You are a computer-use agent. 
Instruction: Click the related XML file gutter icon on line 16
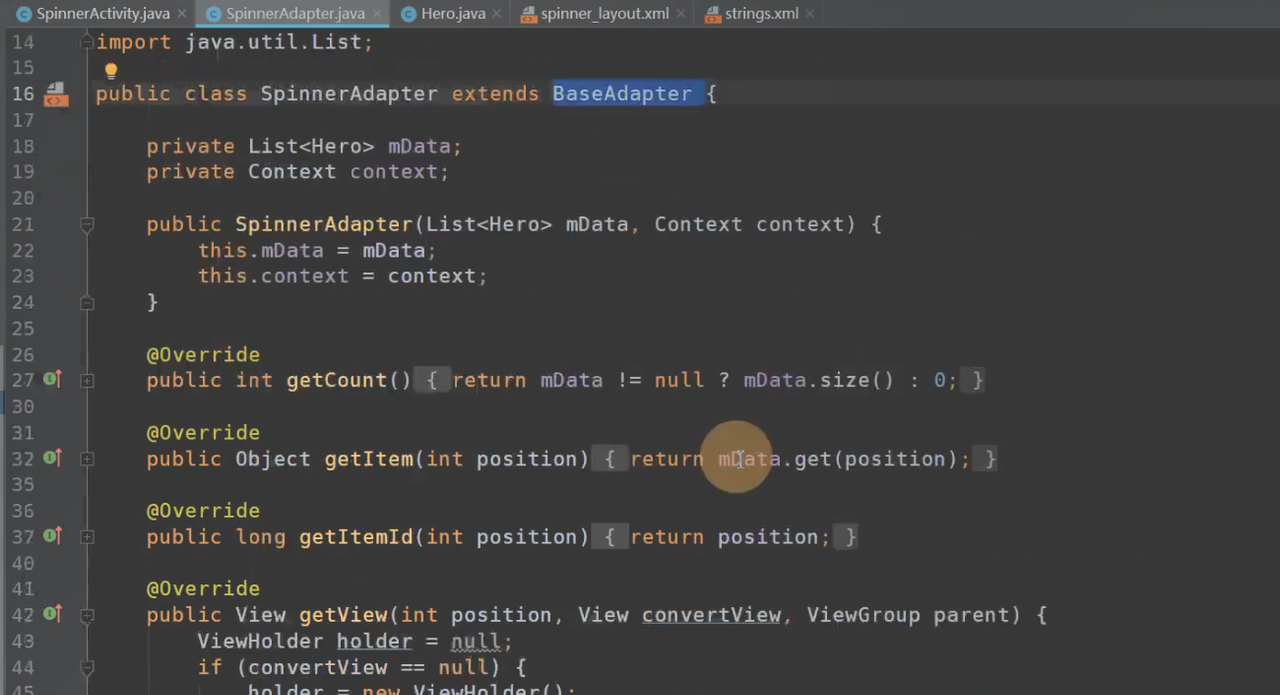(56, 95)
